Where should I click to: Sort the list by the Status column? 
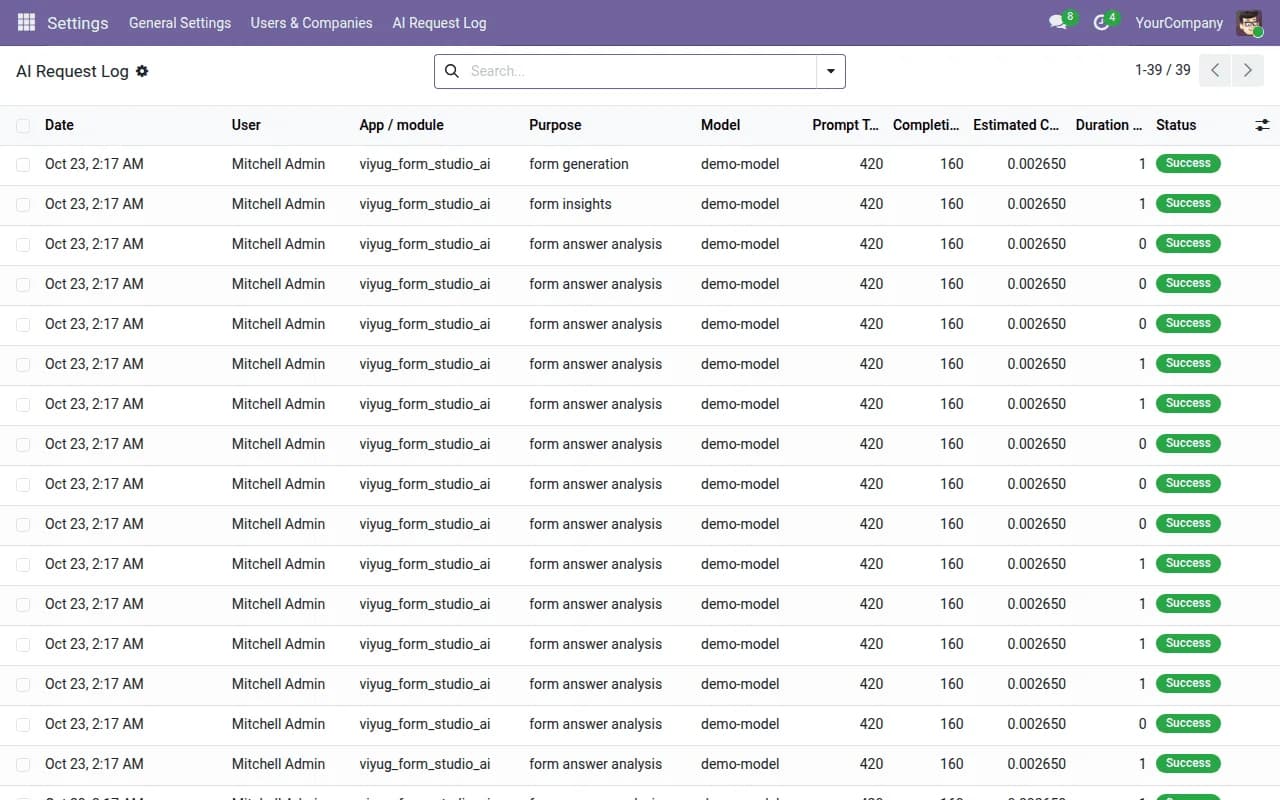click(1176, 125)
